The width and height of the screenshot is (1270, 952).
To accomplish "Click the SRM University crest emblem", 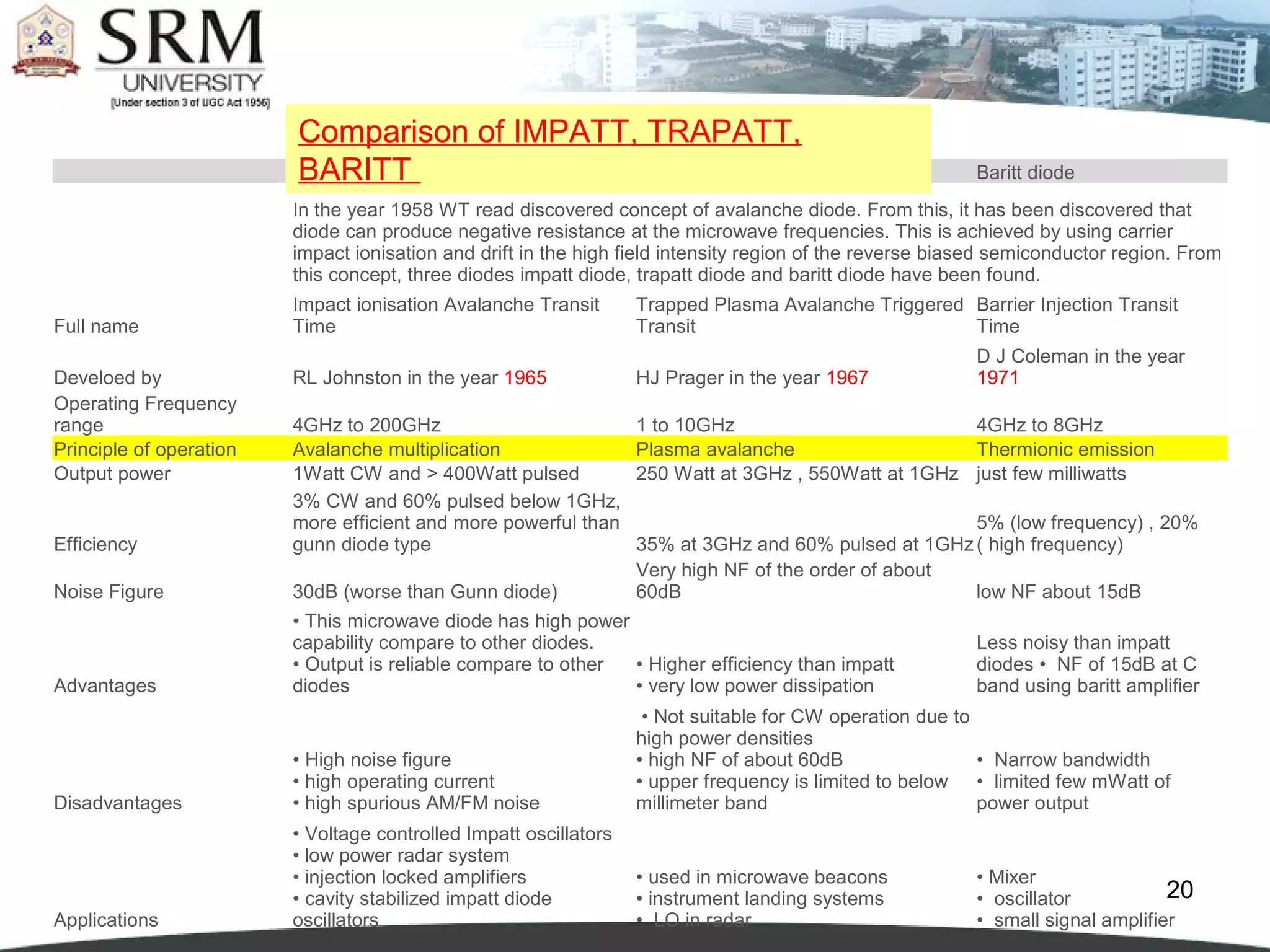I will 47,42.
